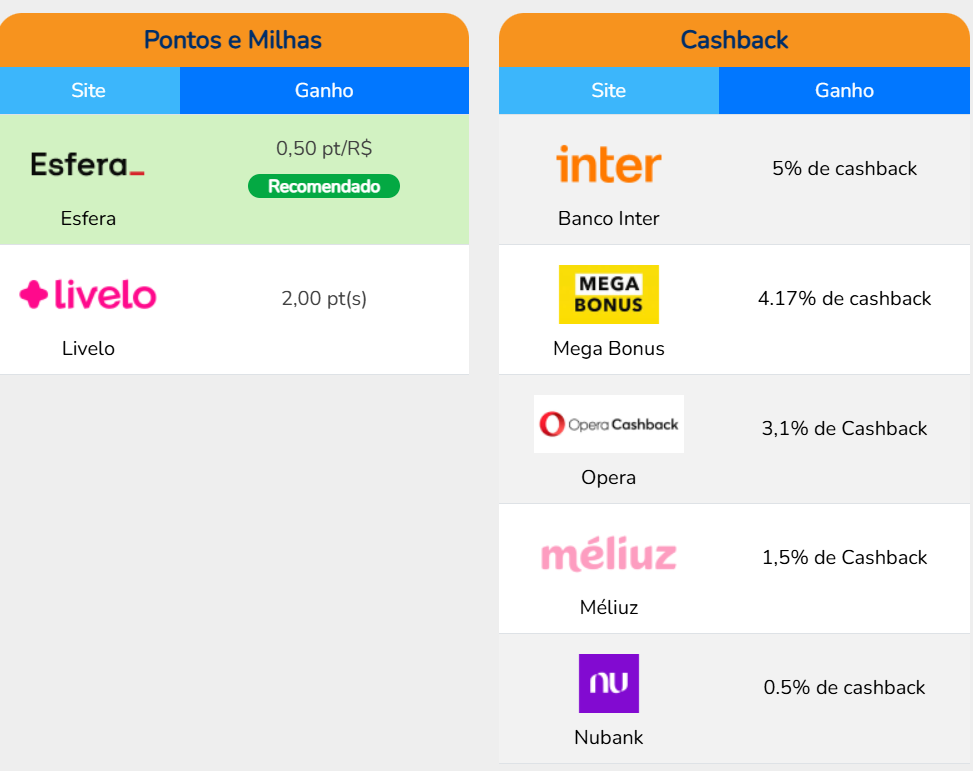The image size is (973, 771).
Task: Click Ganho column header under Pontos e Milhas
Action: point(324,90)
